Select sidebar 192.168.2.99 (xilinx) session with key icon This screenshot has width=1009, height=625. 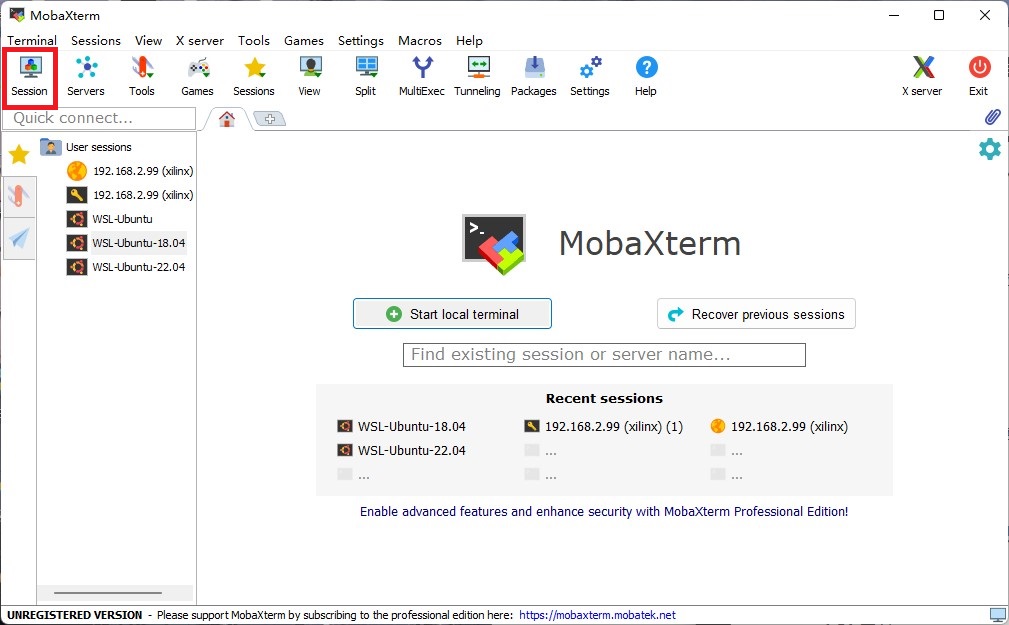point(130,195)
